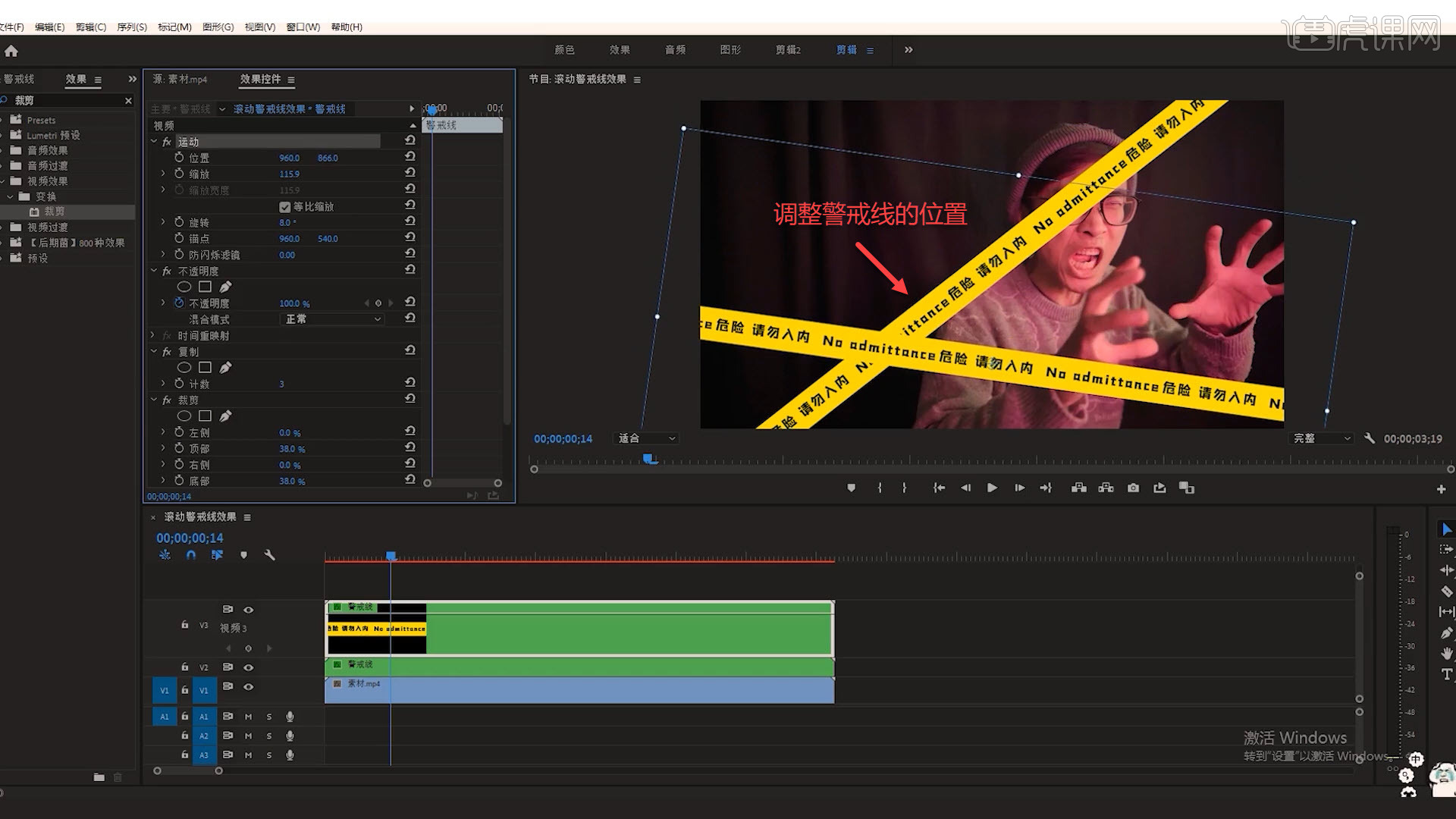Click the Home icon

pos(11,51)
